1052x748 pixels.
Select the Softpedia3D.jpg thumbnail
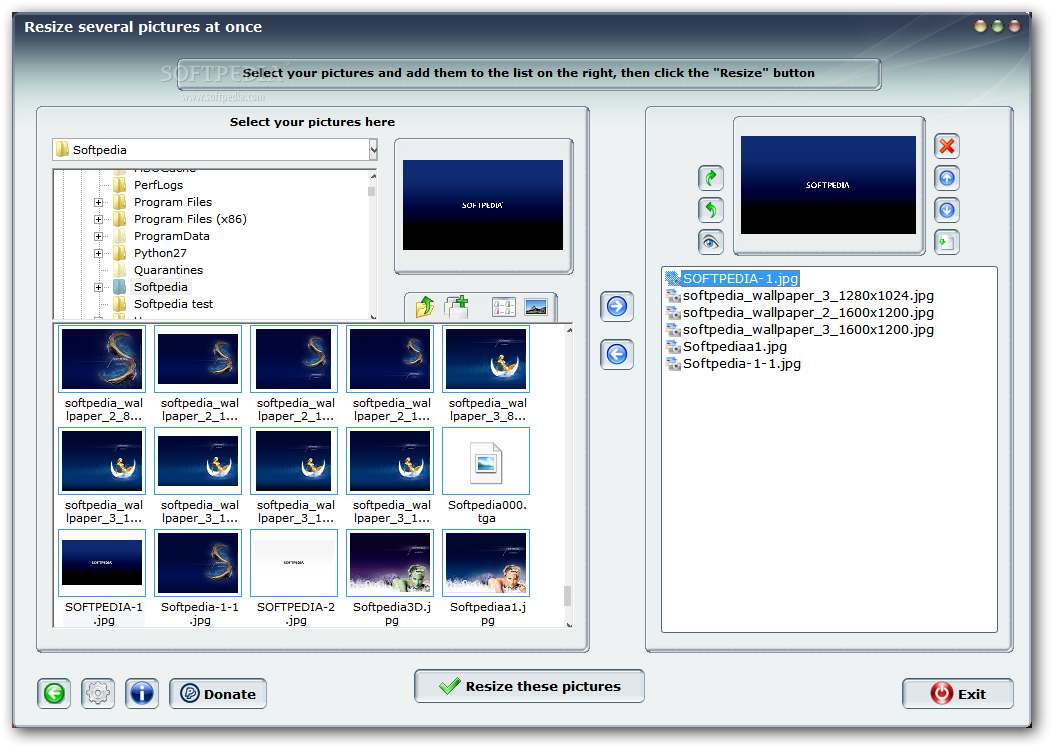point(390,563)
